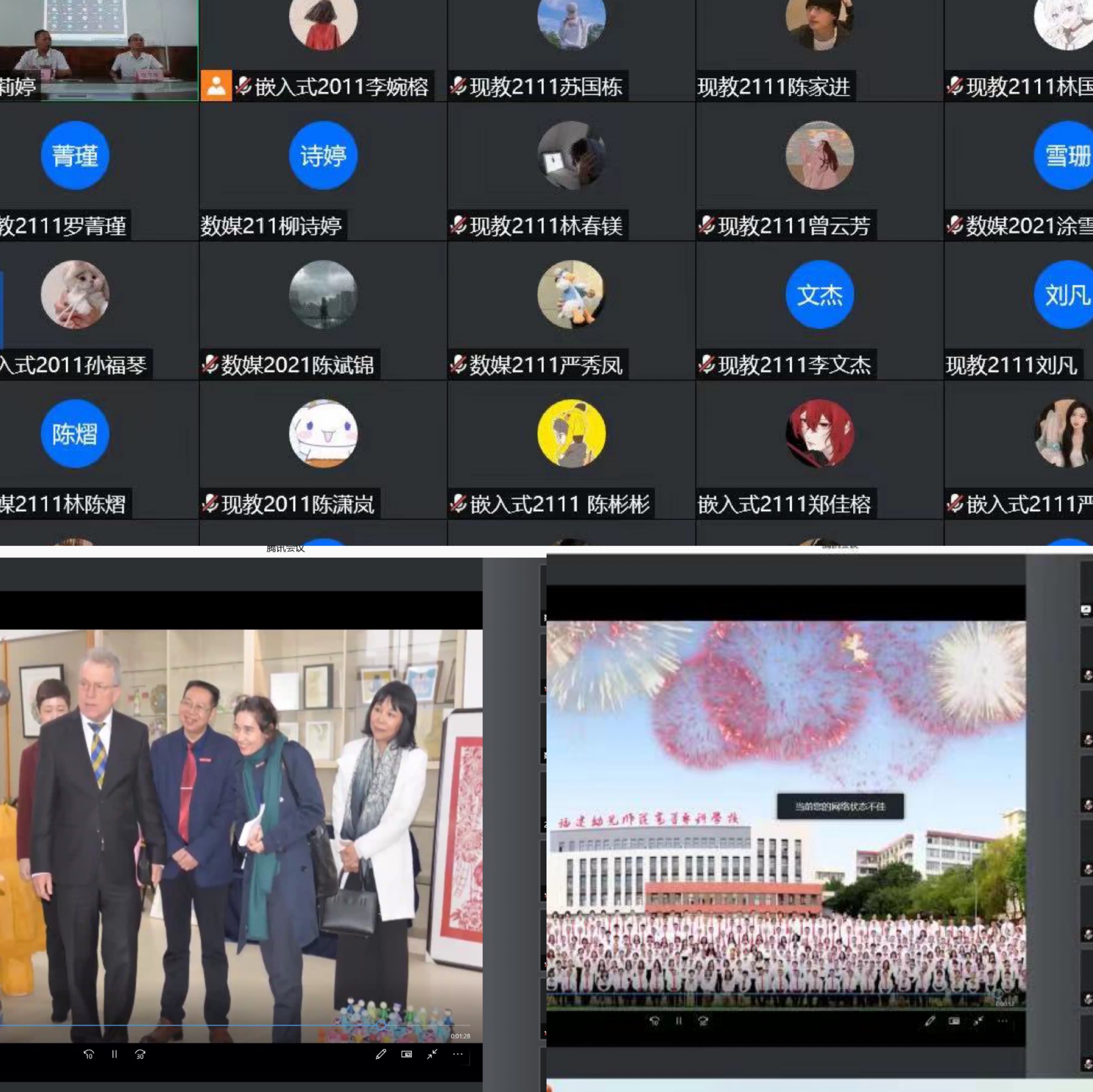Pause the fireworks school video
The image size is (1093, 1092).
coord(678,1021)
